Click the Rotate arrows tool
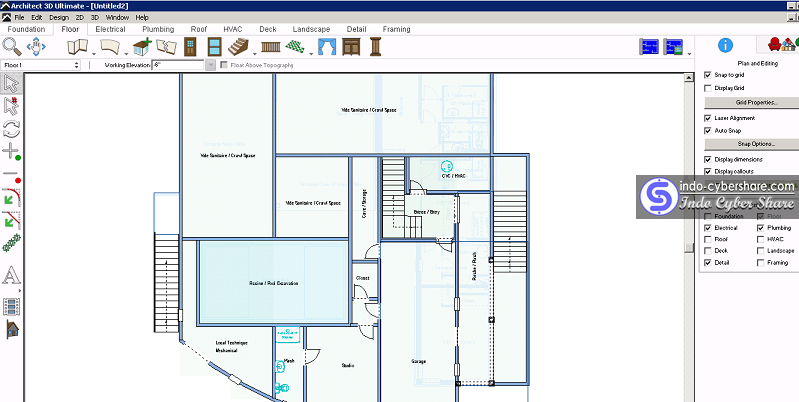The height and width of the screenshot is (402, 799). (11, 129)
